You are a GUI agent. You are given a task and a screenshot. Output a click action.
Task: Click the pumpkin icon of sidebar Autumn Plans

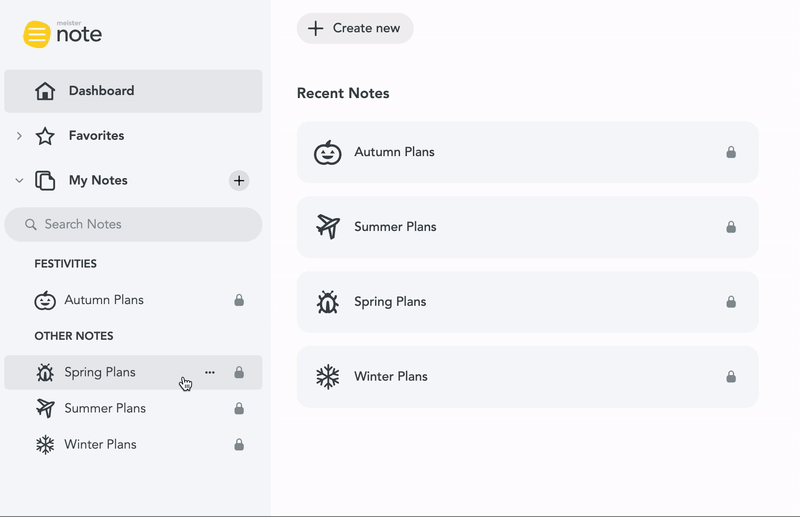coord(45,300)
